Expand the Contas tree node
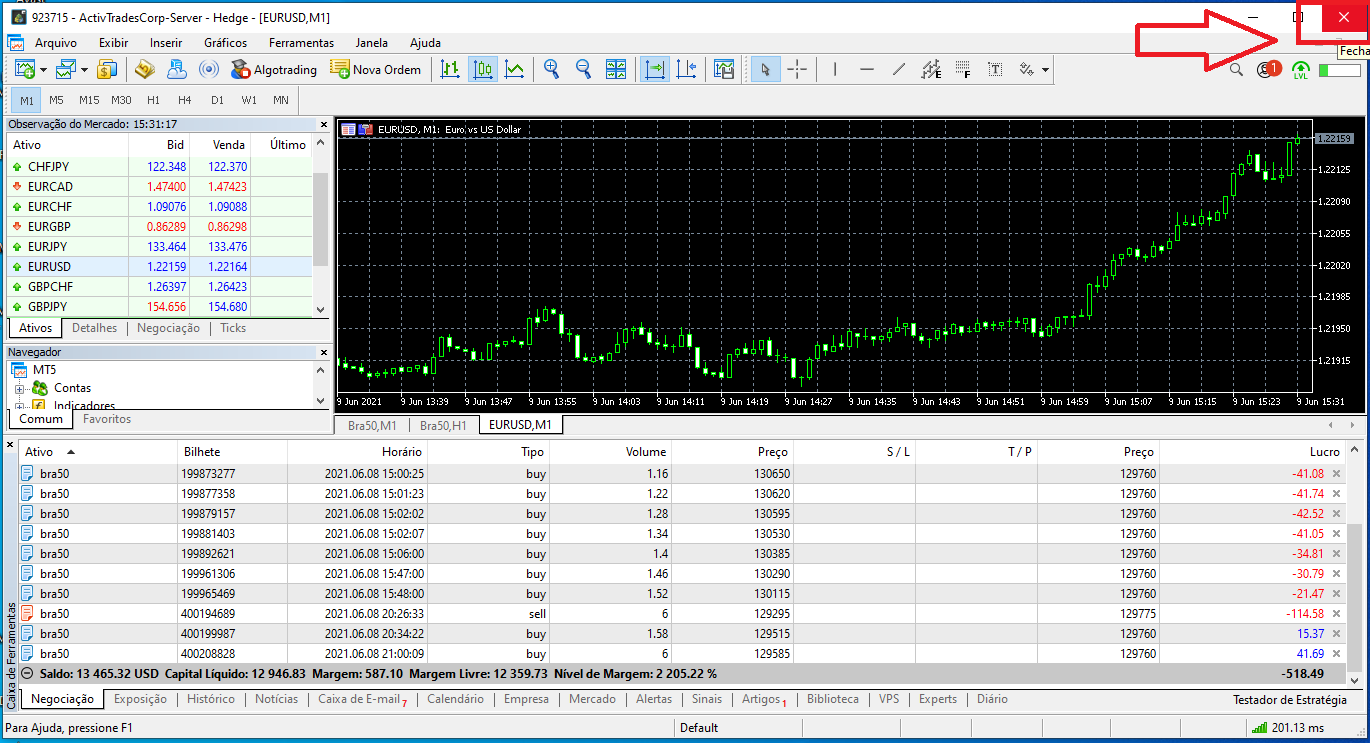Screen dimensions: 1370x743 (19, 388)
